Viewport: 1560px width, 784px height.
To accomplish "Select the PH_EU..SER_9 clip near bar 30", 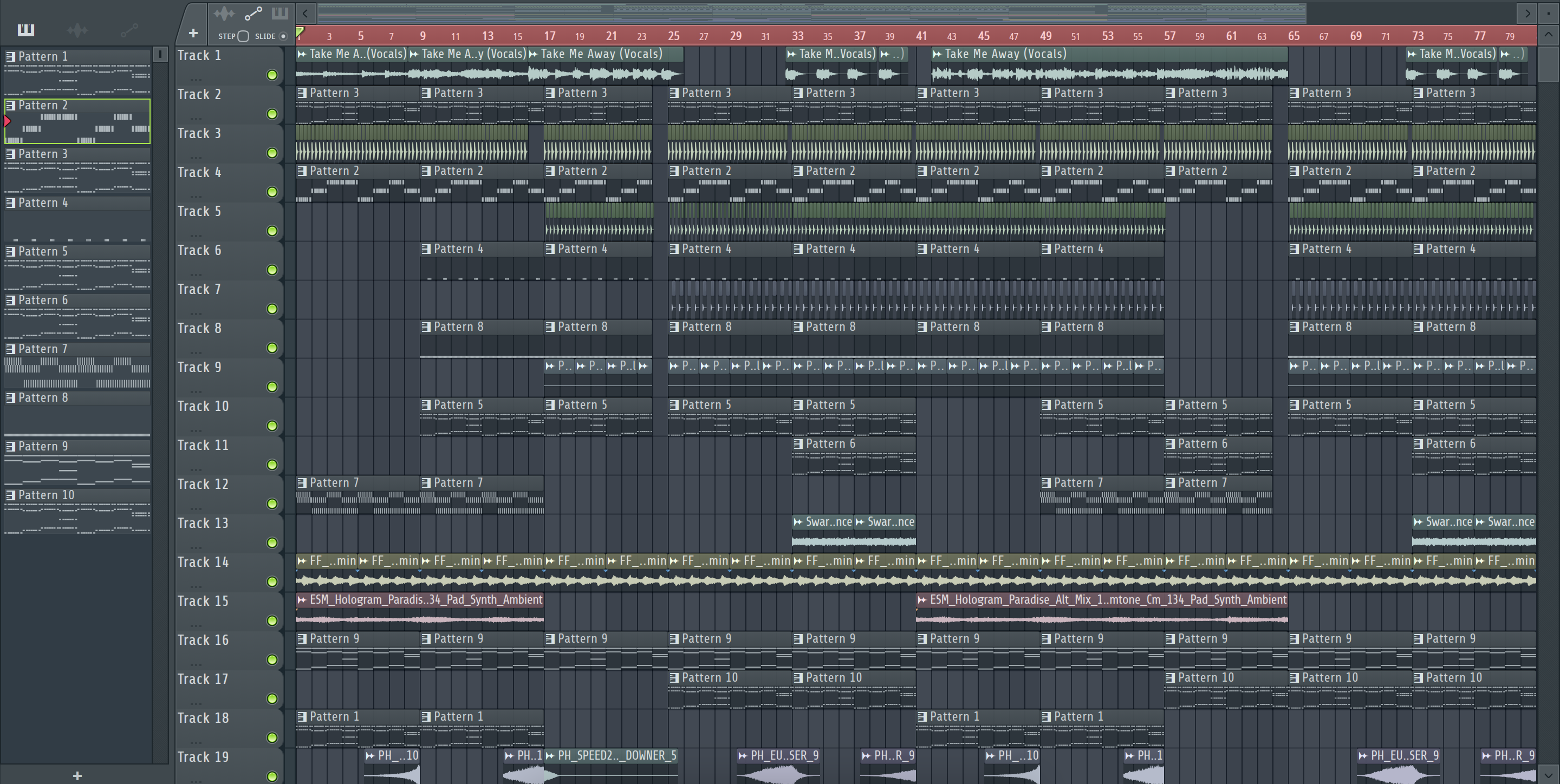I will pos(779,766).
